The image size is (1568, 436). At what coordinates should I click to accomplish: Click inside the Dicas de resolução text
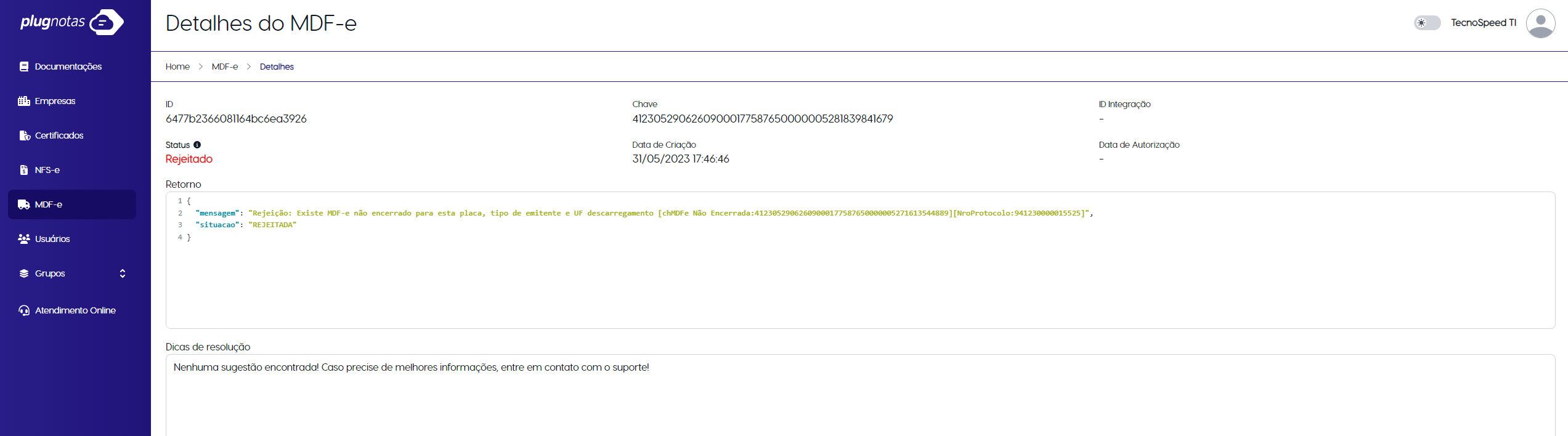coord(411,368)
